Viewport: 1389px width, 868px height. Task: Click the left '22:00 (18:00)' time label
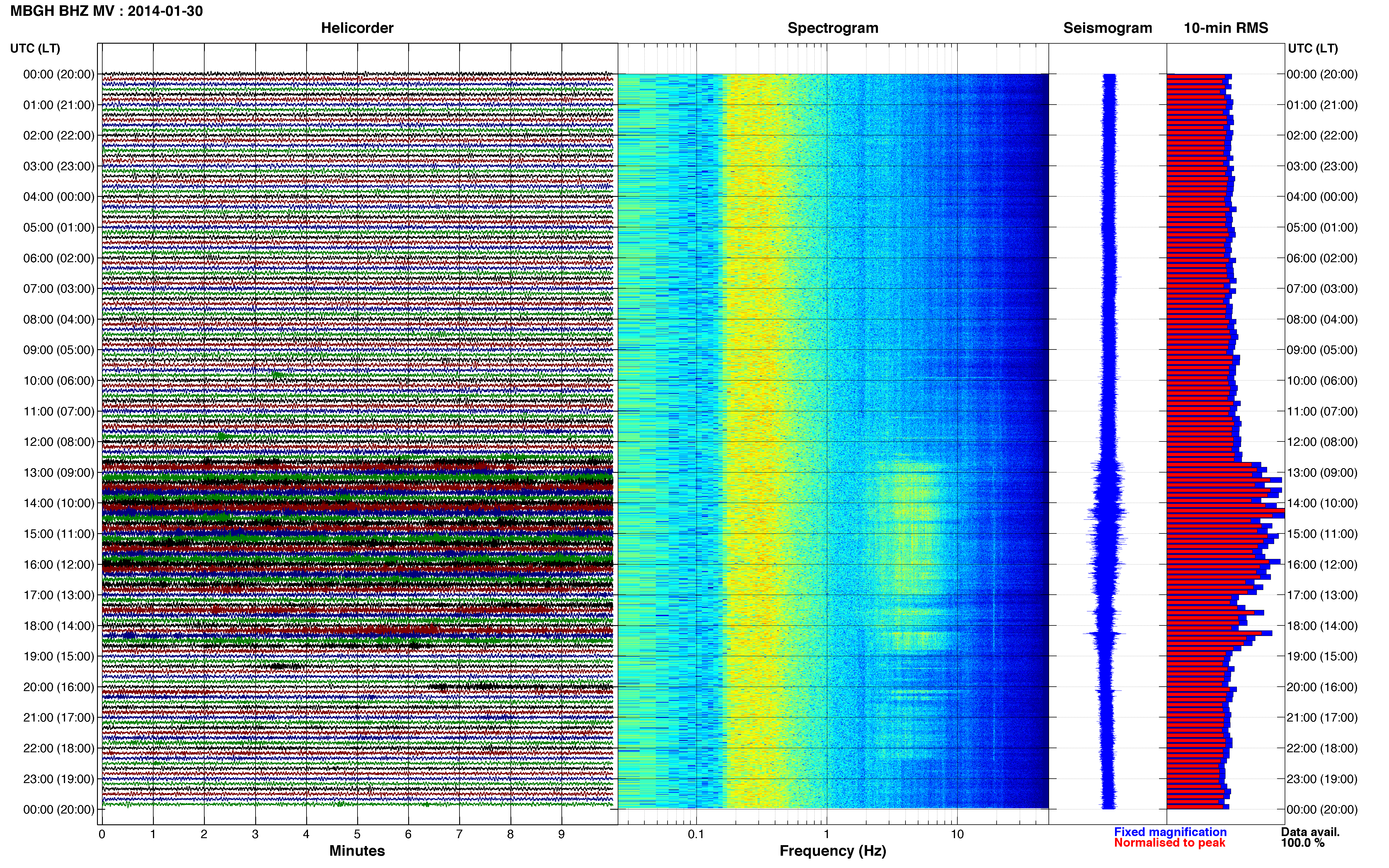tap(59, 748)
